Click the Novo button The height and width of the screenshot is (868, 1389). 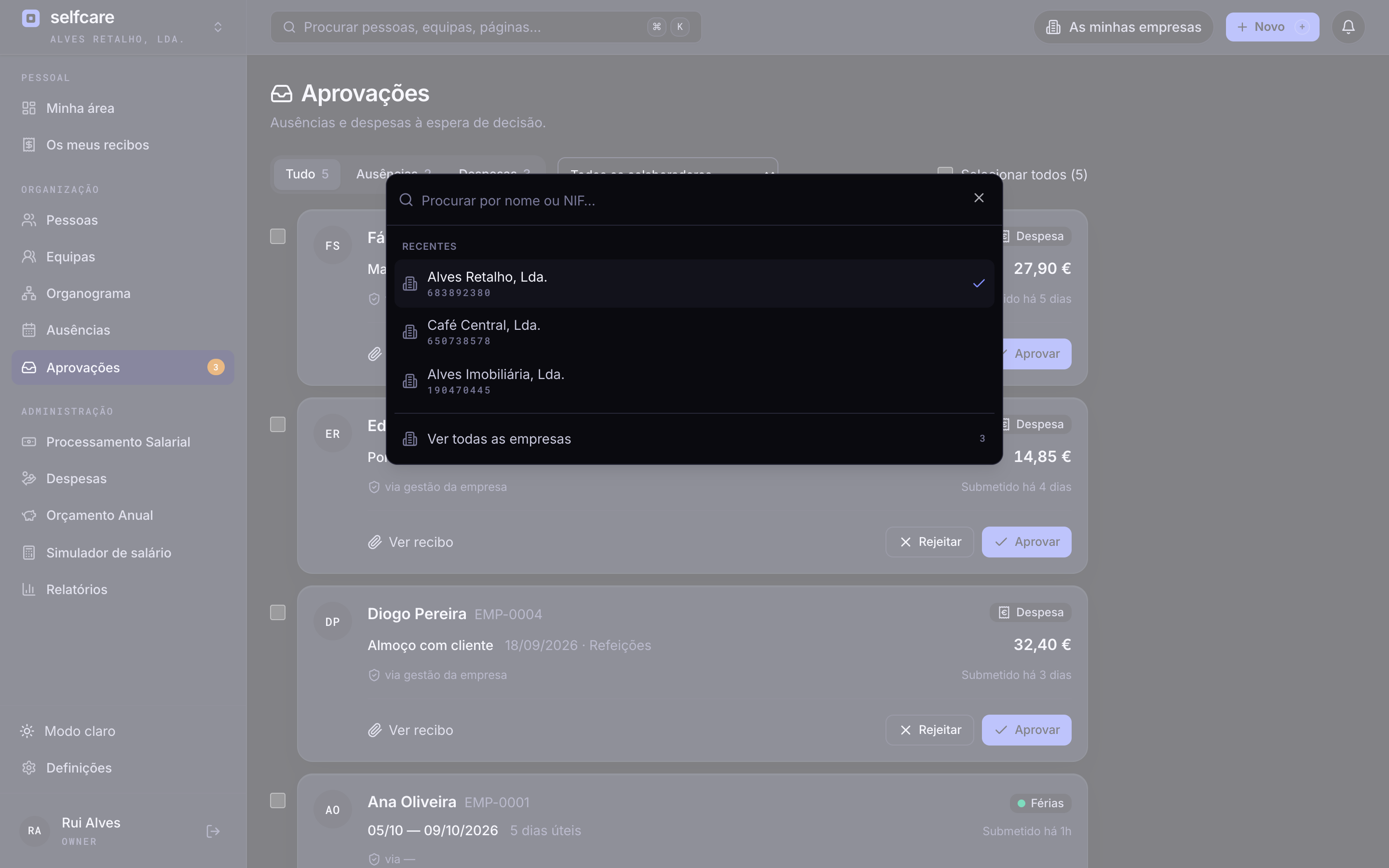pos(1272,27)
